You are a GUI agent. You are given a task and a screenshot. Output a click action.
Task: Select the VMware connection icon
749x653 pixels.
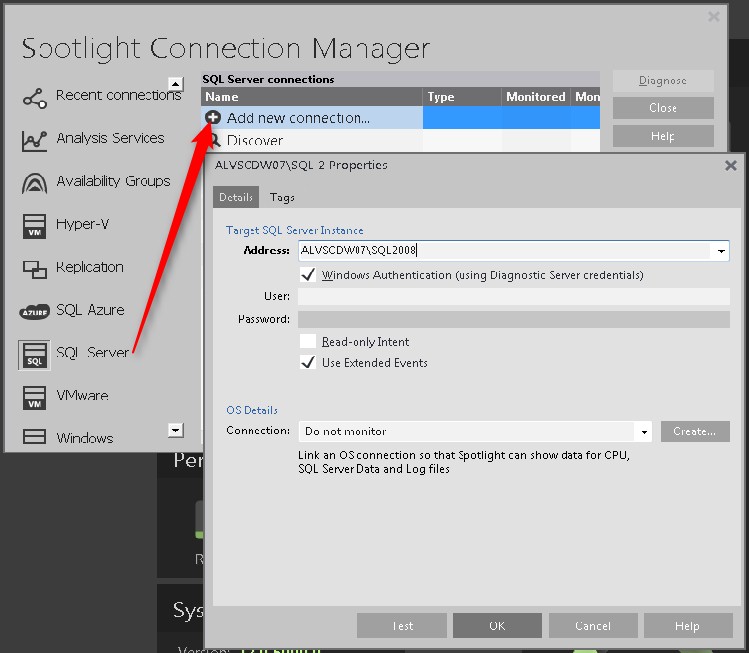click(x=35, y=396)
